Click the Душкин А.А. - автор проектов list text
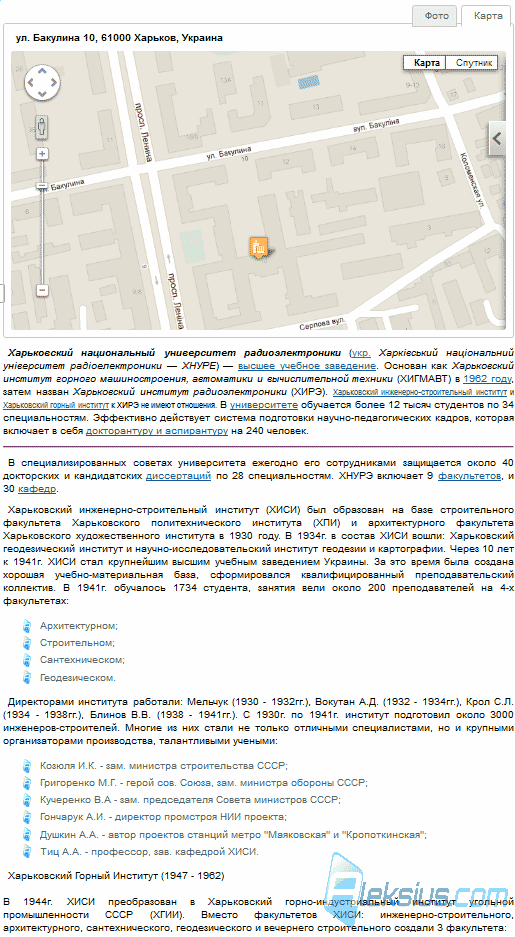 pyautogui.click(x=234, y=834)
